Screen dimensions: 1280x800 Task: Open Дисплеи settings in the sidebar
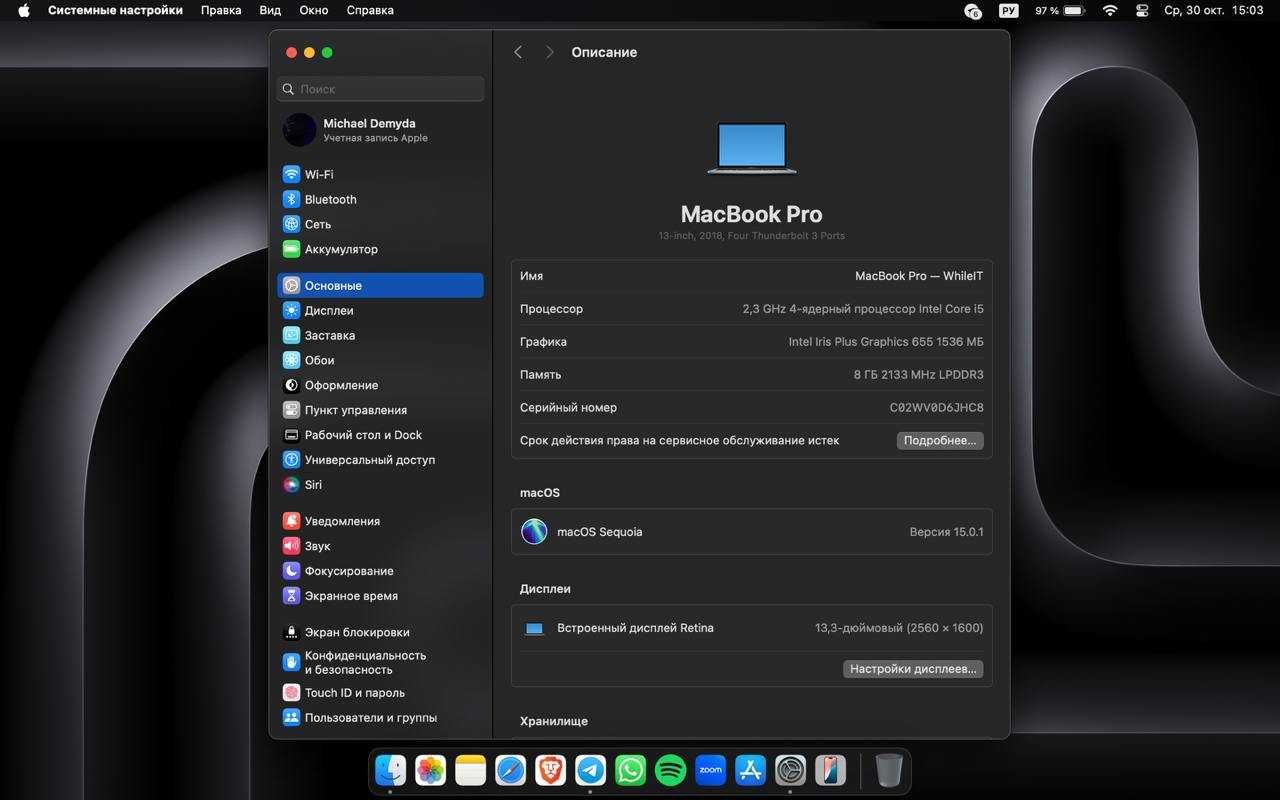(x=380, y=310)
